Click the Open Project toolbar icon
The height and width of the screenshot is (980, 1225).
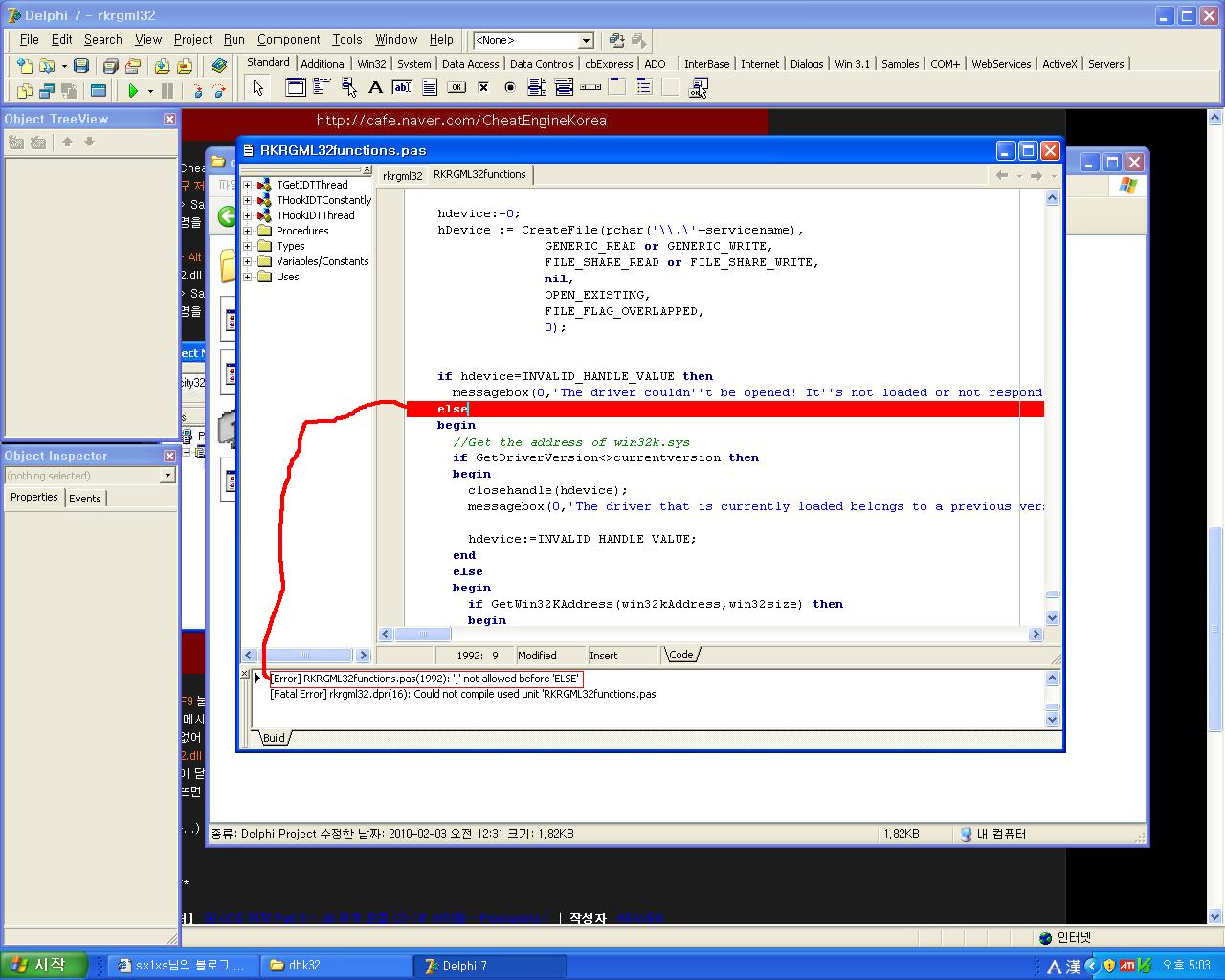(133, 66)
